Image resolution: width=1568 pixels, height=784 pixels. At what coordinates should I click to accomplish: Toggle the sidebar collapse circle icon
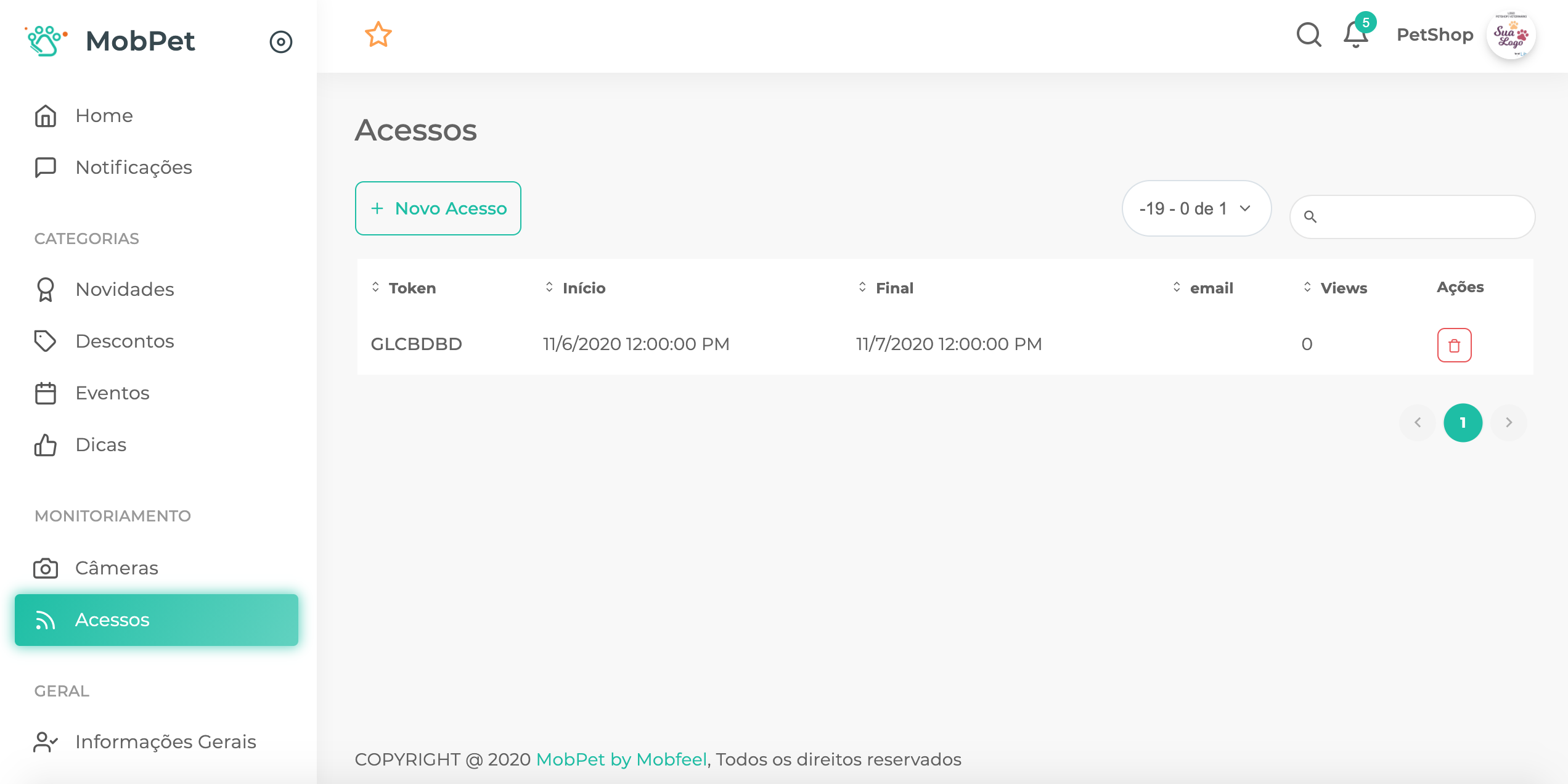click(280, 42)
